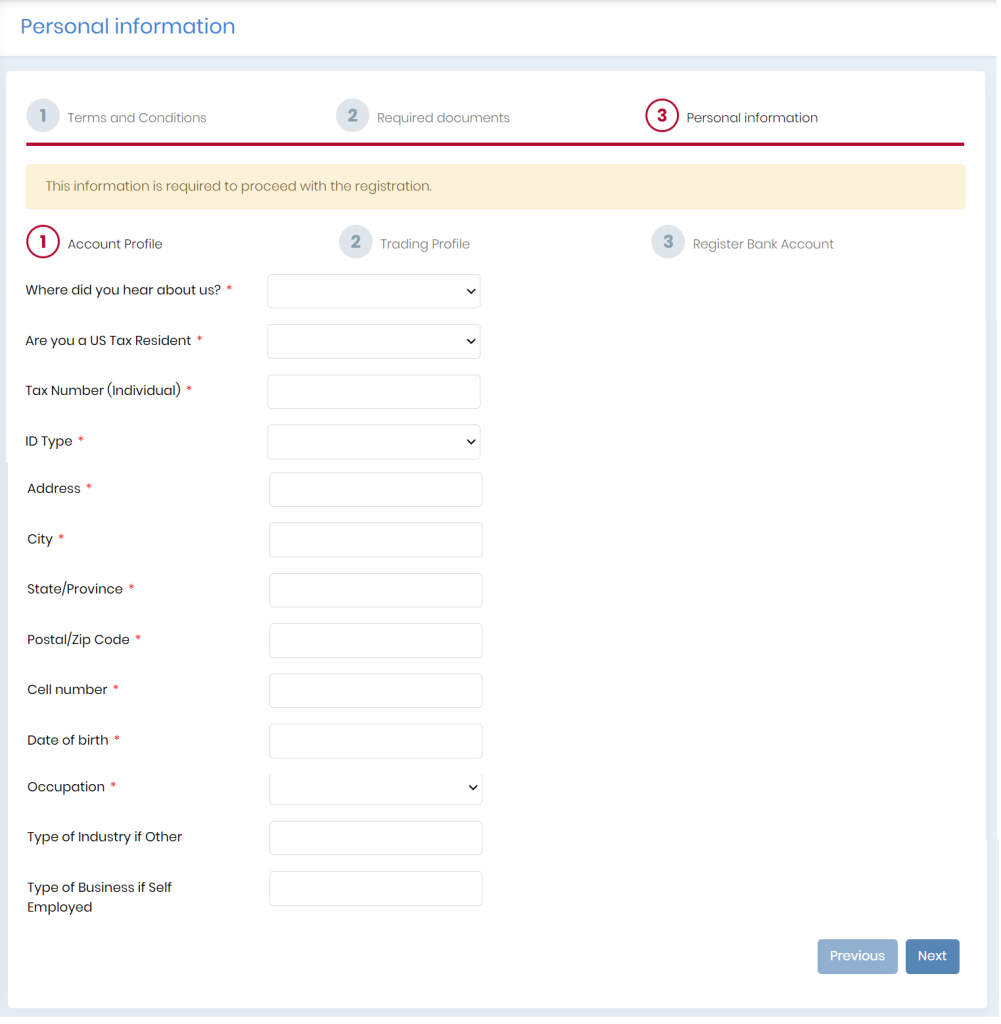Click step 3 circle for Personal information
1001x1024 pixels.
(x=661, y=116)
